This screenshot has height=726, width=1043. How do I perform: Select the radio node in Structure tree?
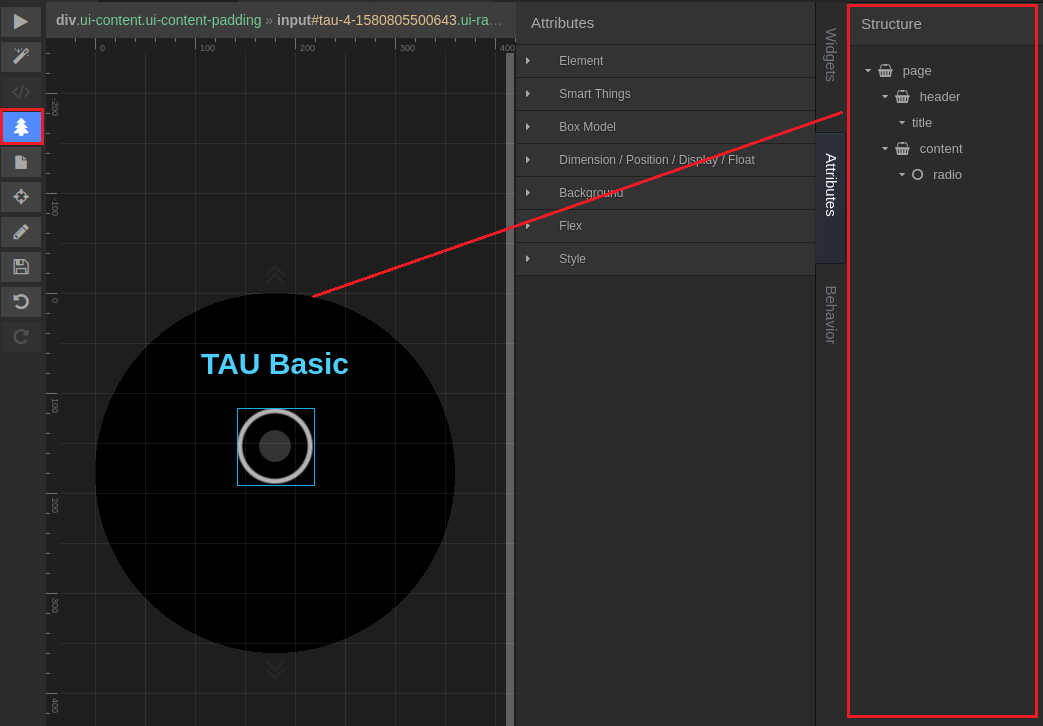[x=947, y=175]
